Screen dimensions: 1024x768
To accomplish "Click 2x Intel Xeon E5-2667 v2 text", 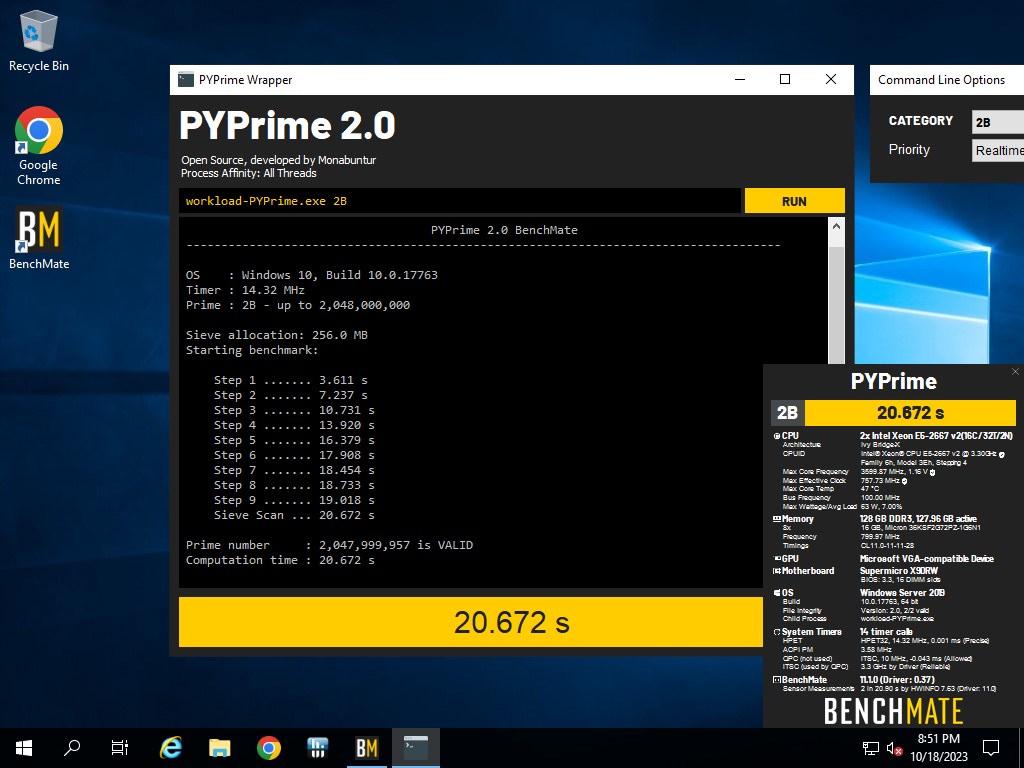I will [936, 436].
